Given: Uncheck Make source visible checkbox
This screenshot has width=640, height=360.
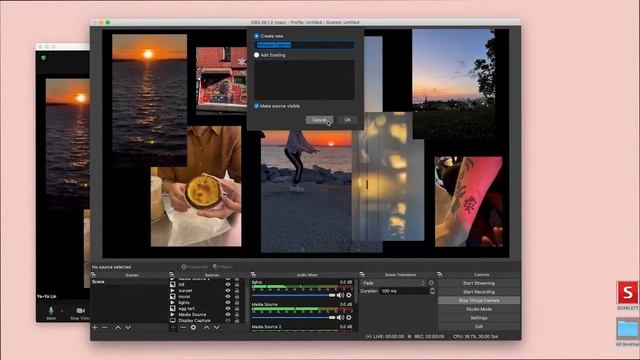Looking at the screenshot, I should 256,106.
